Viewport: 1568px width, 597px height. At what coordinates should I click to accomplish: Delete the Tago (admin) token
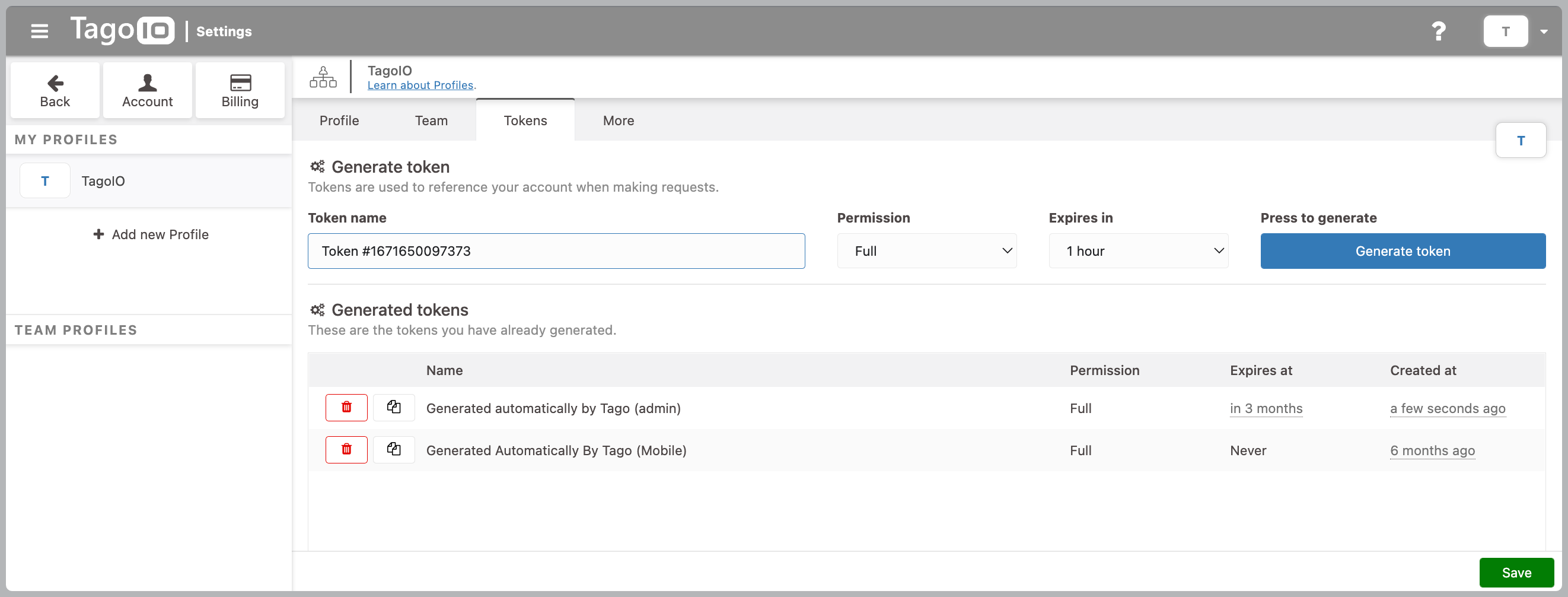click(x=346, y=408)
